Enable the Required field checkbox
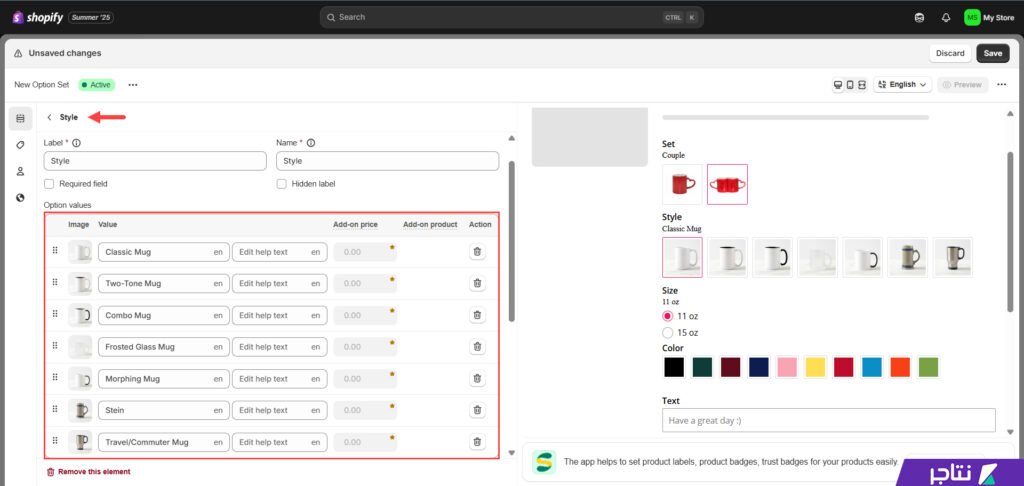1024x486 pixels. 49,184
